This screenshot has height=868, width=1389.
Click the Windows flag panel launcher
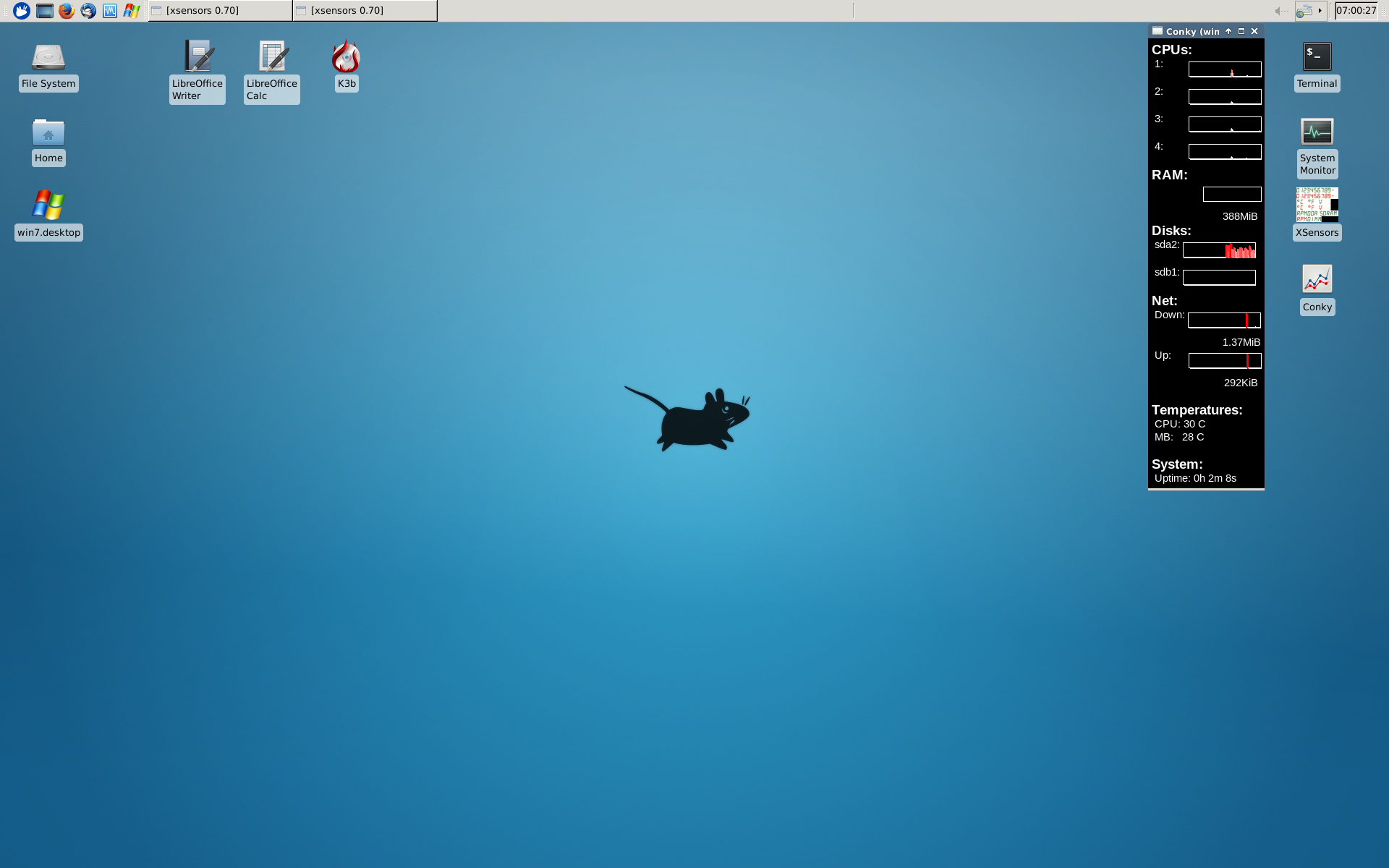(131, 11)
